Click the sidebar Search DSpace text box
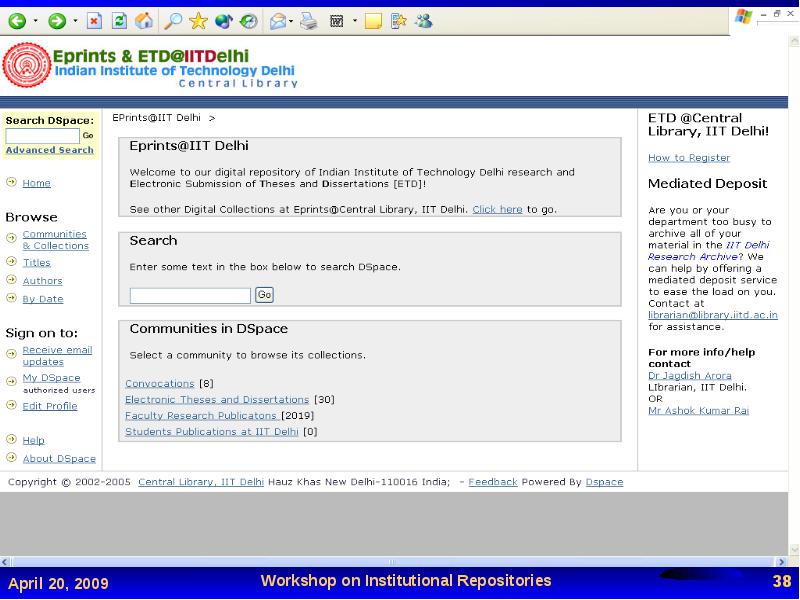The width and height of the screenshot is (800, 600). point(42,136)
